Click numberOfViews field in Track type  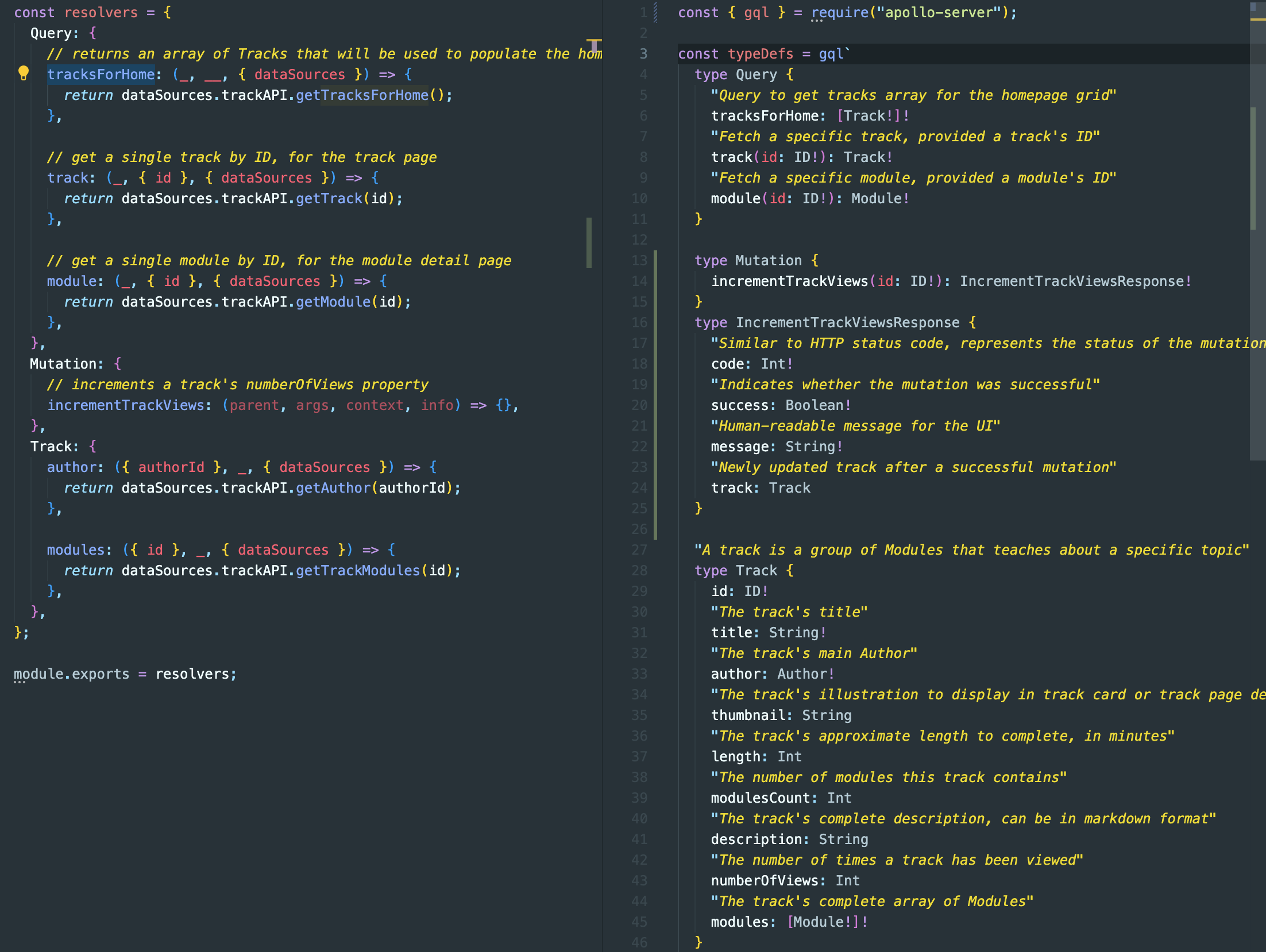pyautogui.click(x=764, y=881)
